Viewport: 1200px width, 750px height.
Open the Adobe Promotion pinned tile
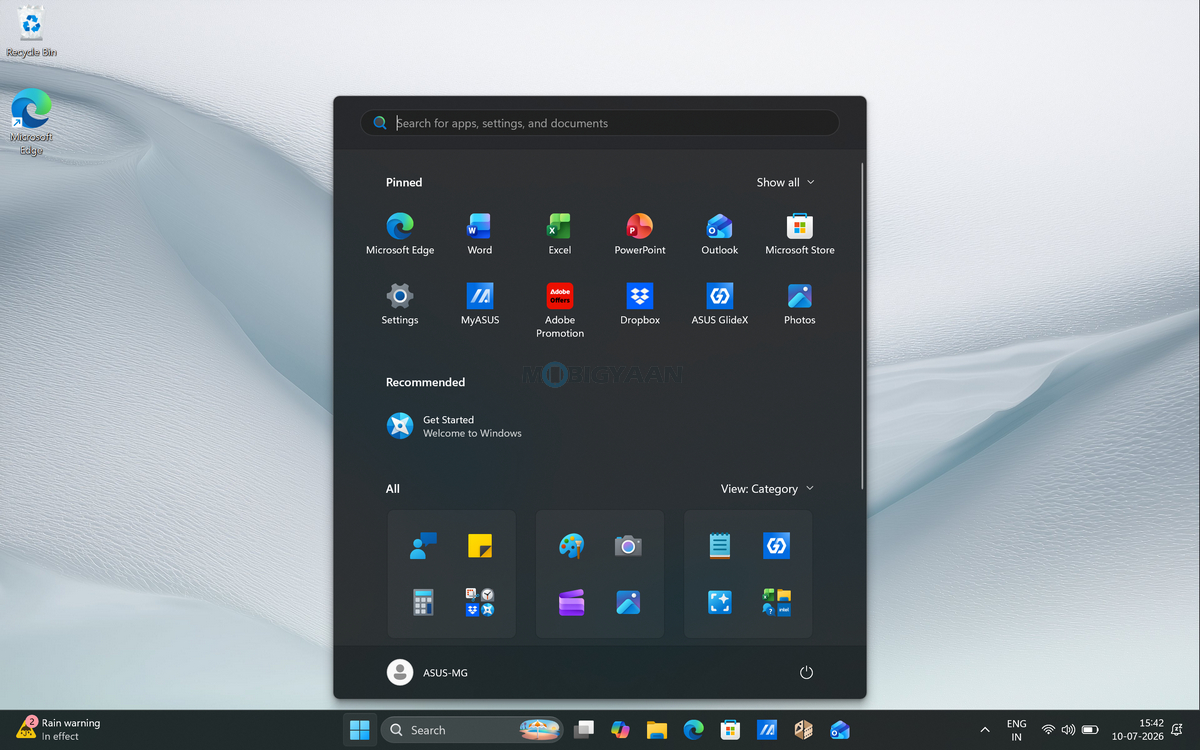[560, 310]
